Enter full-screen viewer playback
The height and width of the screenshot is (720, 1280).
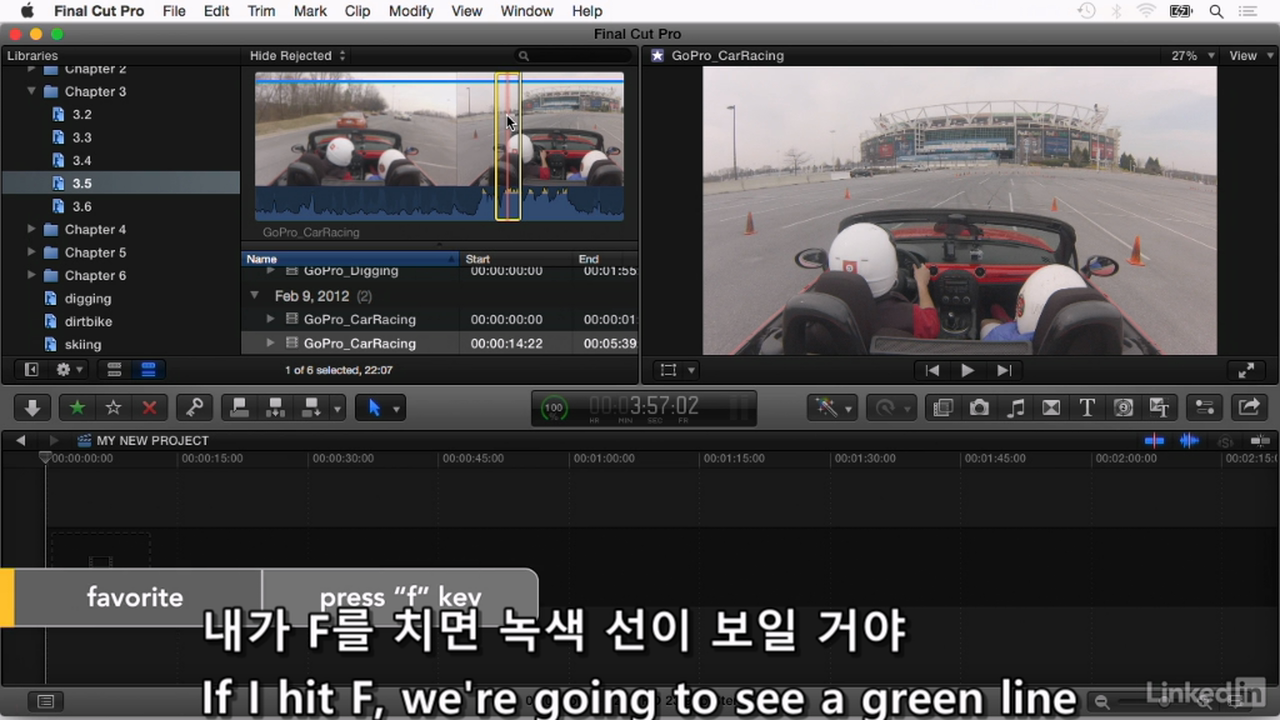click(x=1246, y=370)
